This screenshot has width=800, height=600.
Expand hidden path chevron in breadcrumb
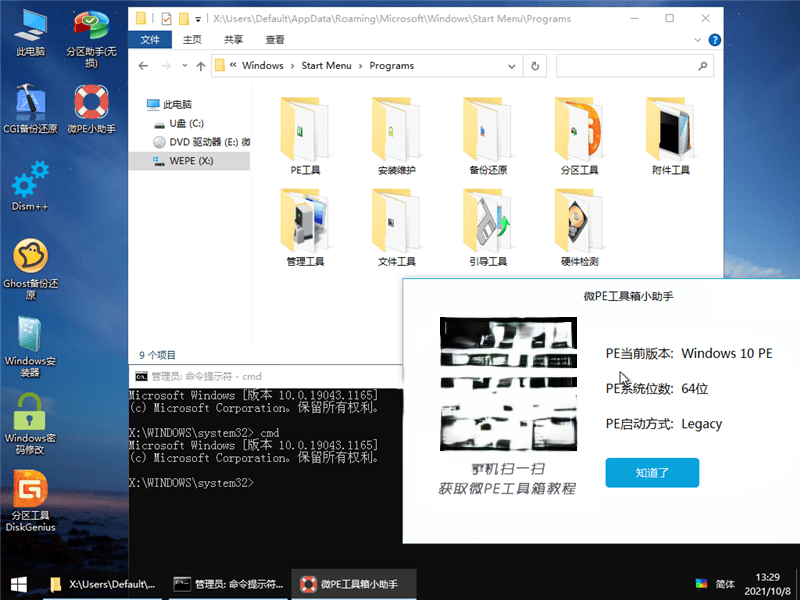point(233,65)
